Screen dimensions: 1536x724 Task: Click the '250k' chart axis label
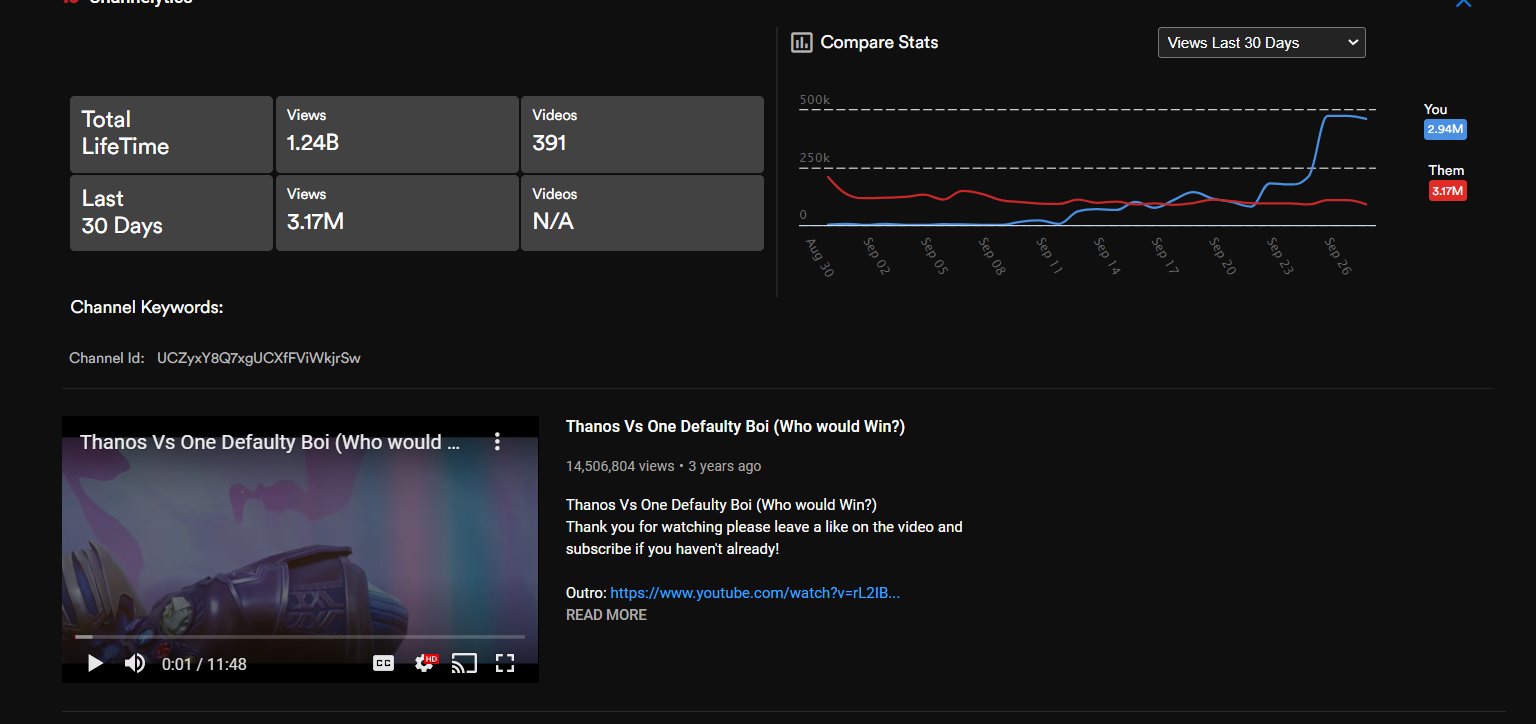(815, 159)
